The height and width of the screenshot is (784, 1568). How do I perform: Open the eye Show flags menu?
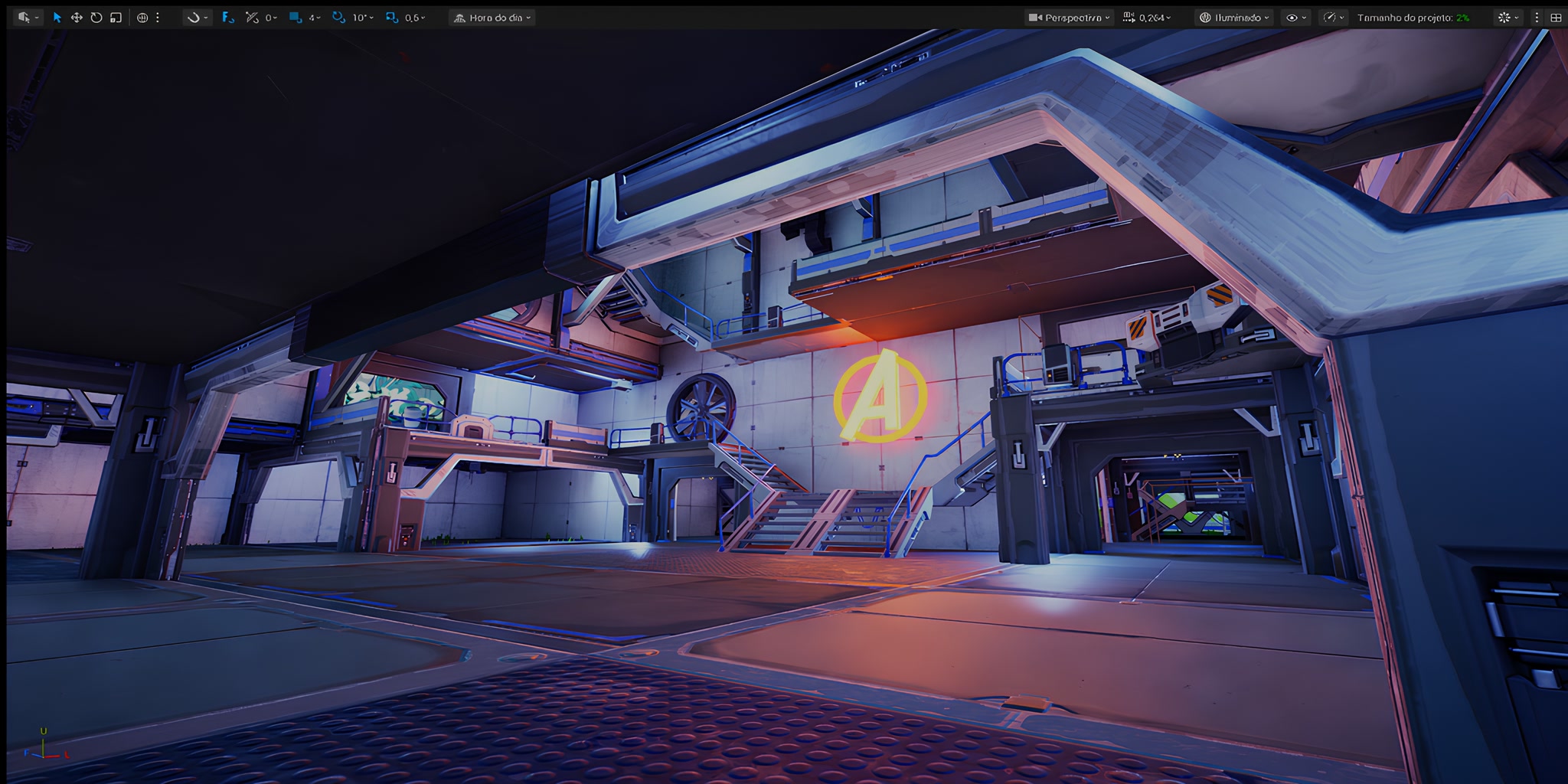(1295, 18)
